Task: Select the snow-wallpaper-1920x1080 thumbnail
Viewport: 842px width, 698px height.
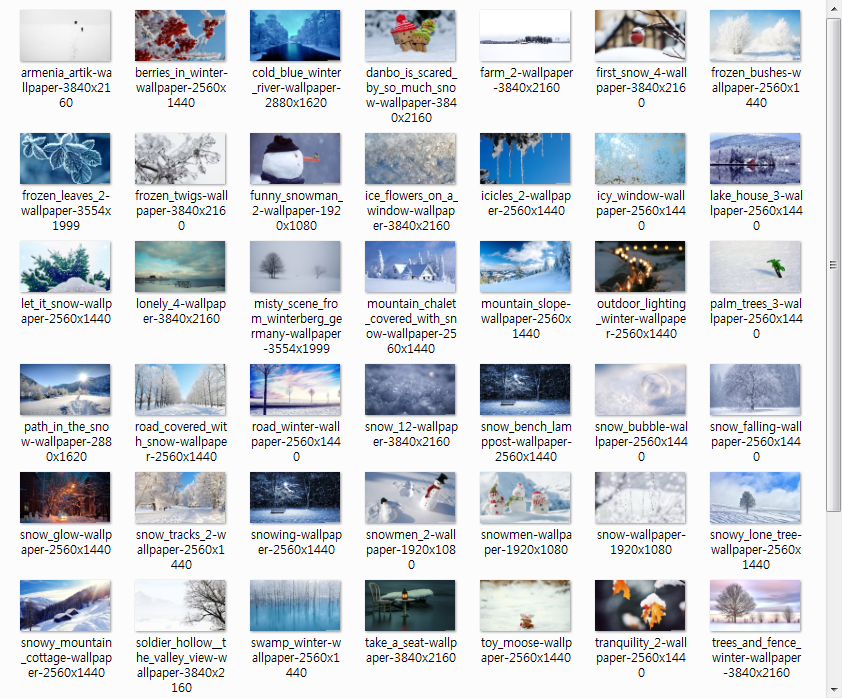Action: point(640,498)
